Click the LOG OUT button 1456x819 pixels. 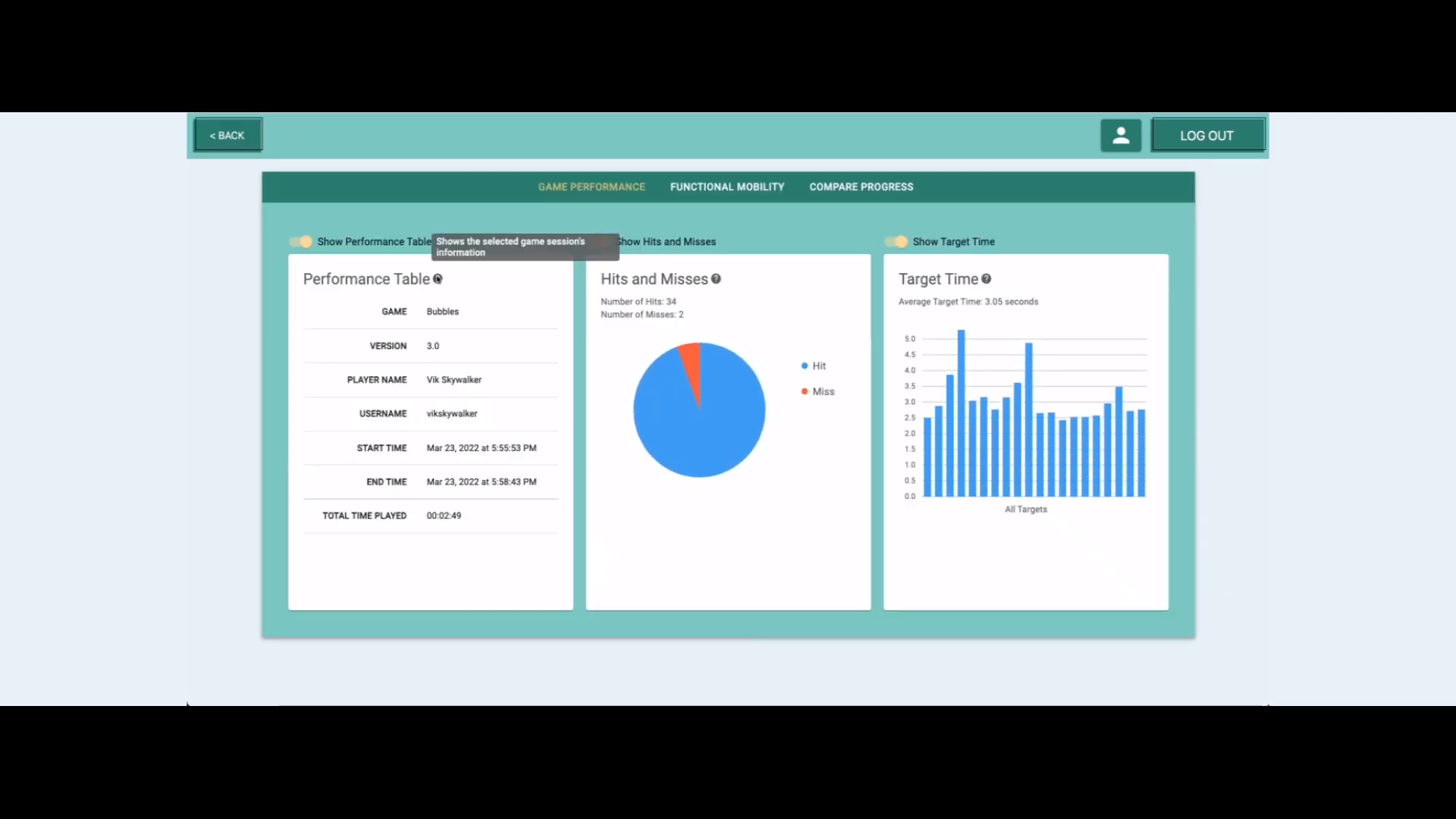(x=1207, y=134)
